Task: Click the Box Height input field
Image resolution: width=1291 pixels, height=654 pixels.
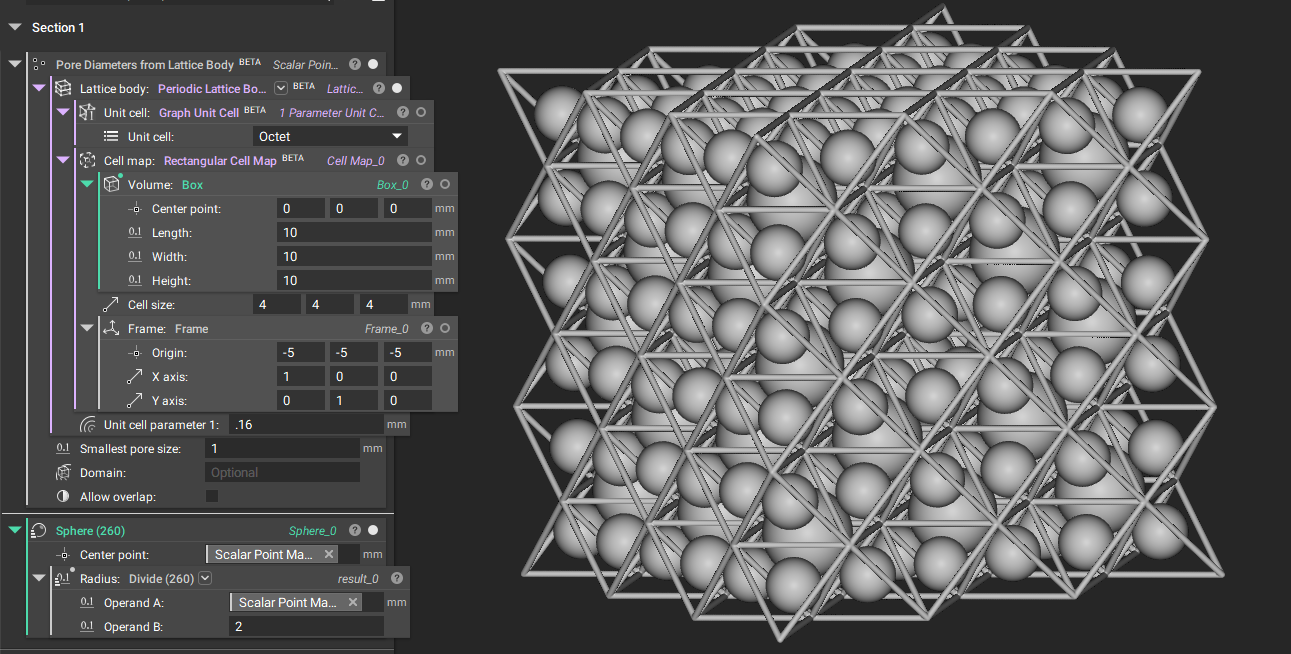Action: point(354,280)
